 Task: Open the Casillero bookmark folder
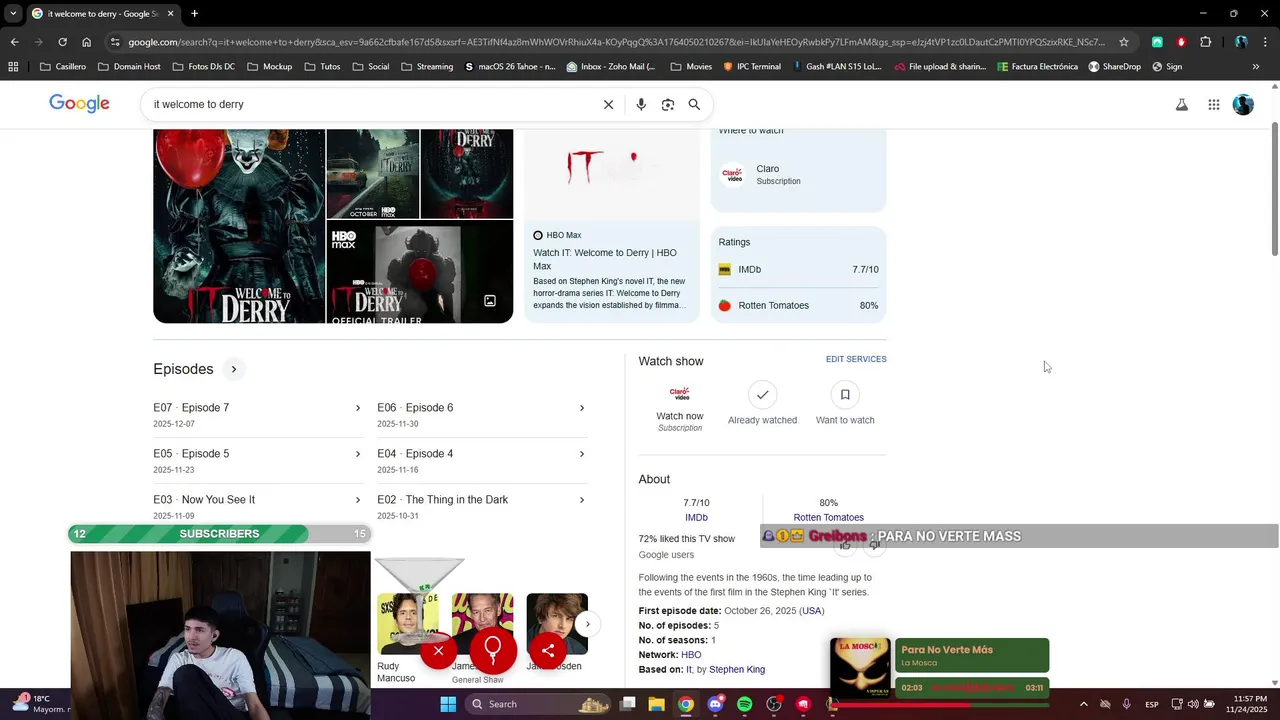click(62, 67)
